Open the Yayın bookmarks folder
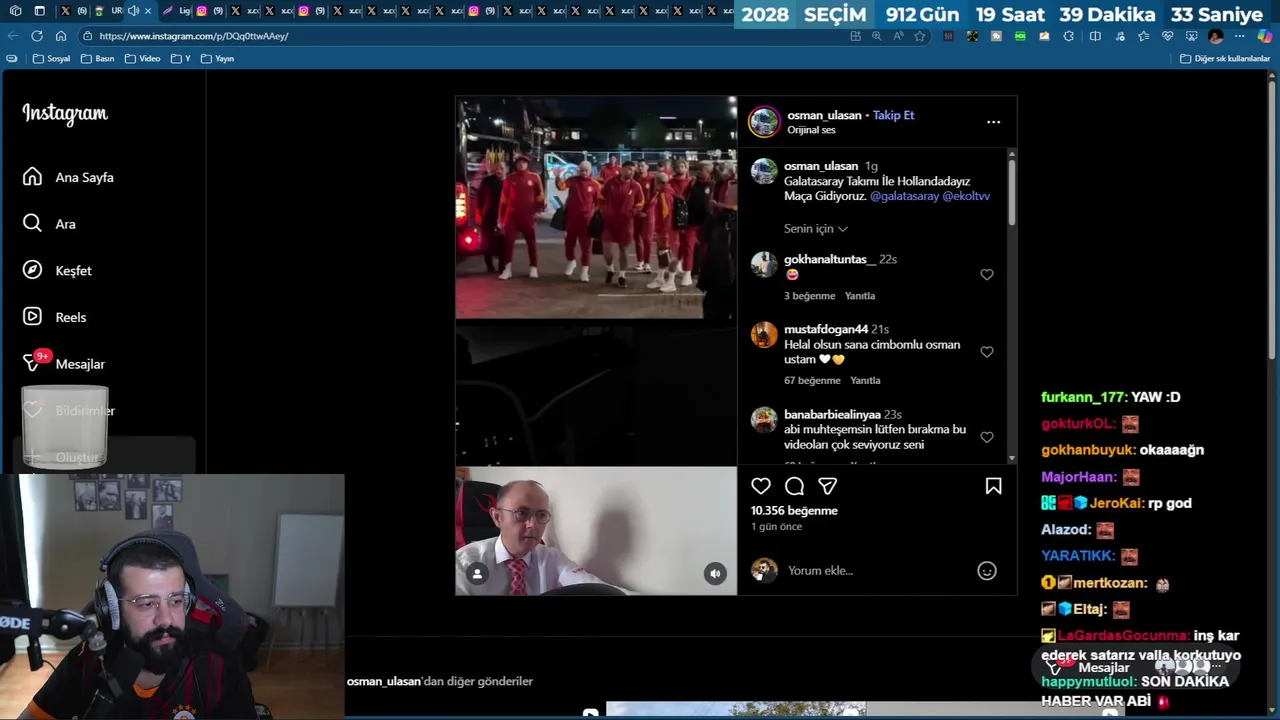 [218, 59]
